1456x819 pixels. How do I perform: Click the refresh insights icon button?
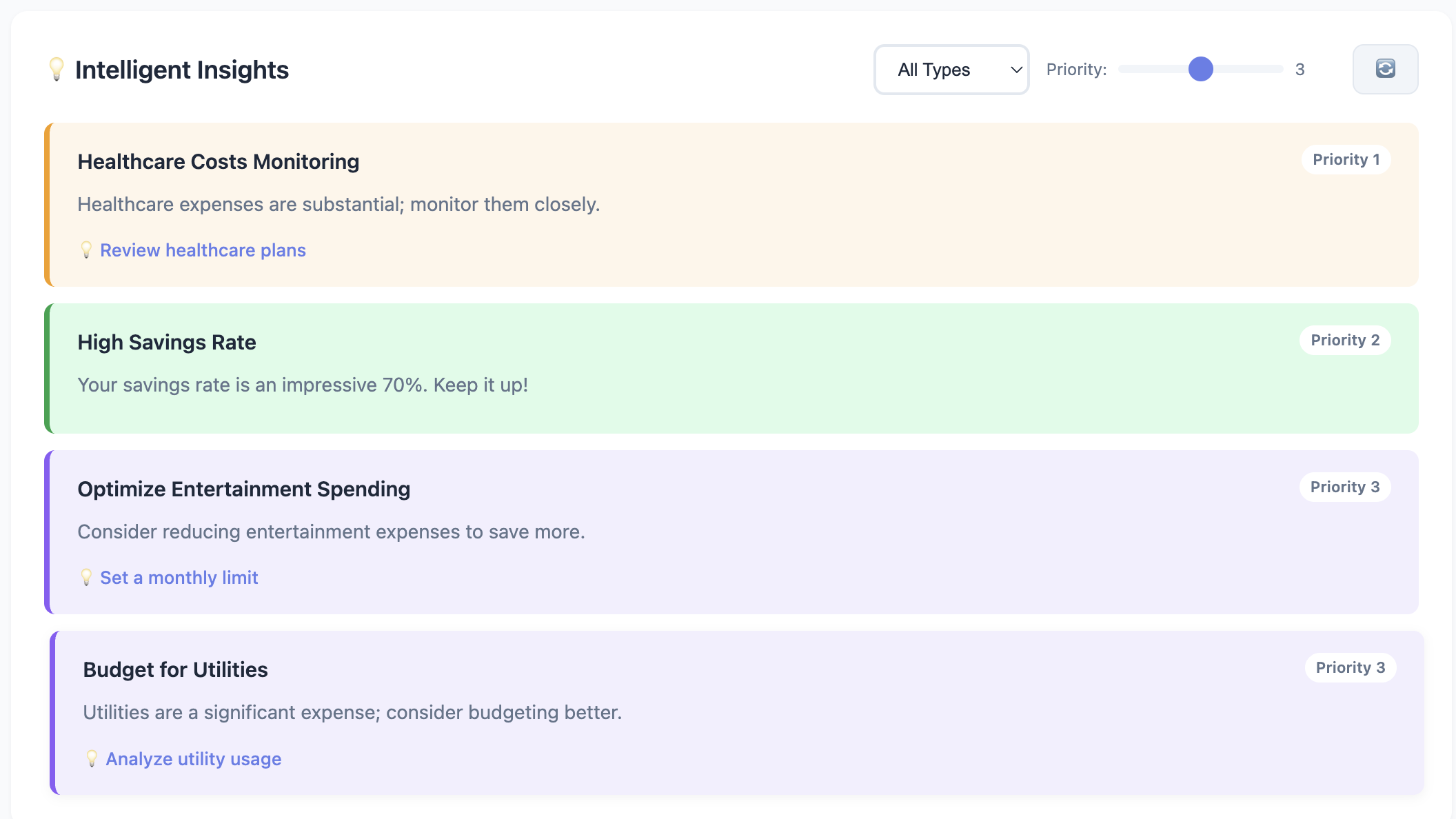1385,69
